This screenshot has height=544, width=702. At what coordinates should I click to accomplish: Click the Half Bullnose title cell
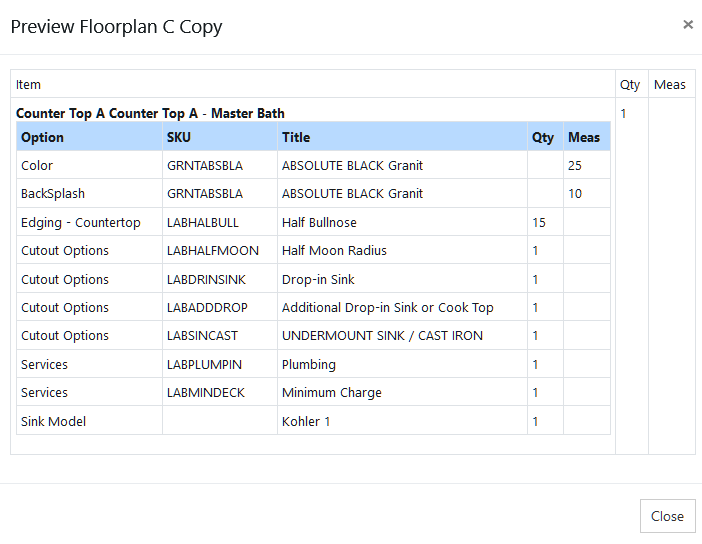(319, 222)
